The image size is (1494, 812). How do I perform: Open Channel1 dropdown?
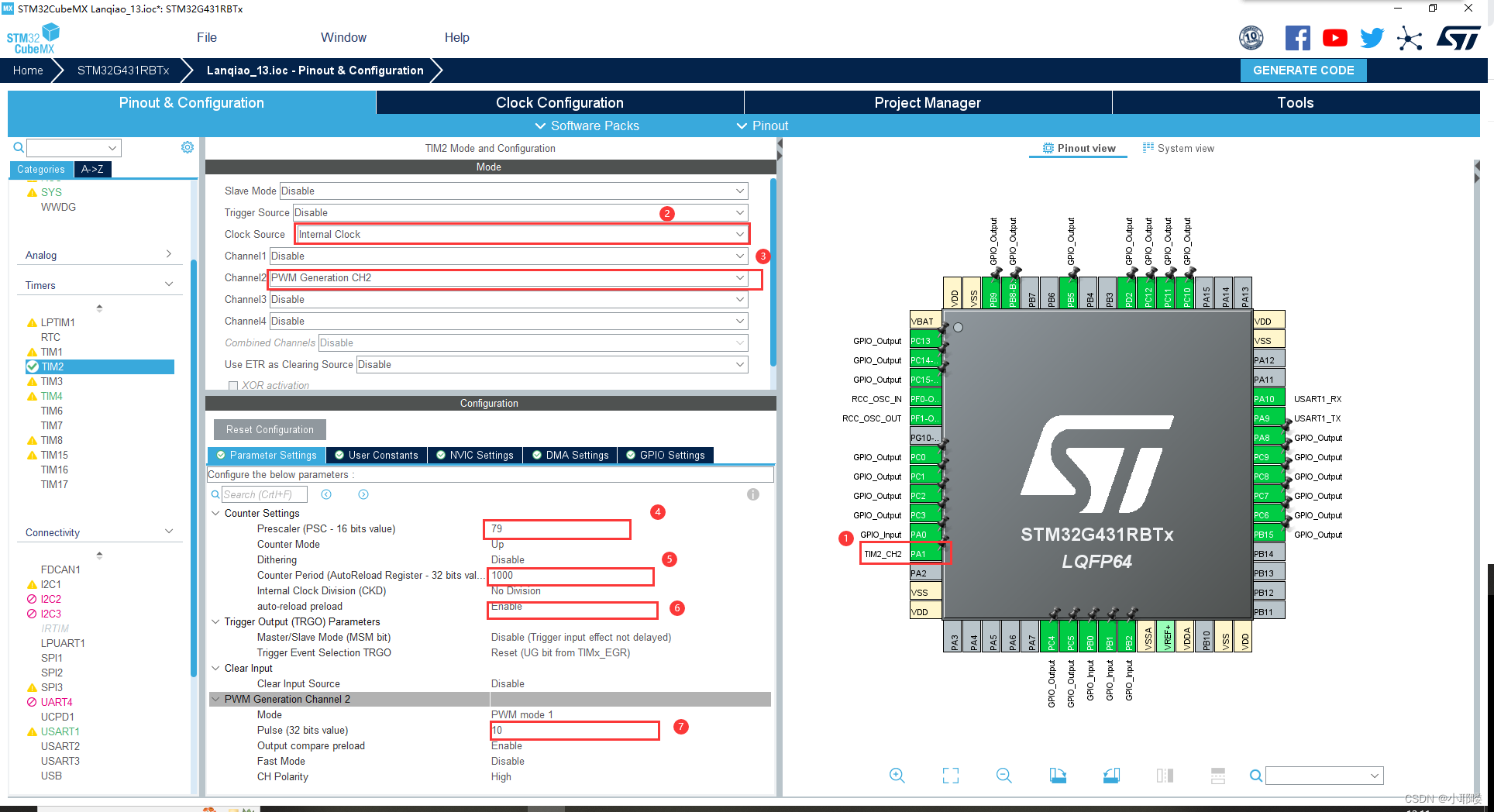[x=508, y=256]
